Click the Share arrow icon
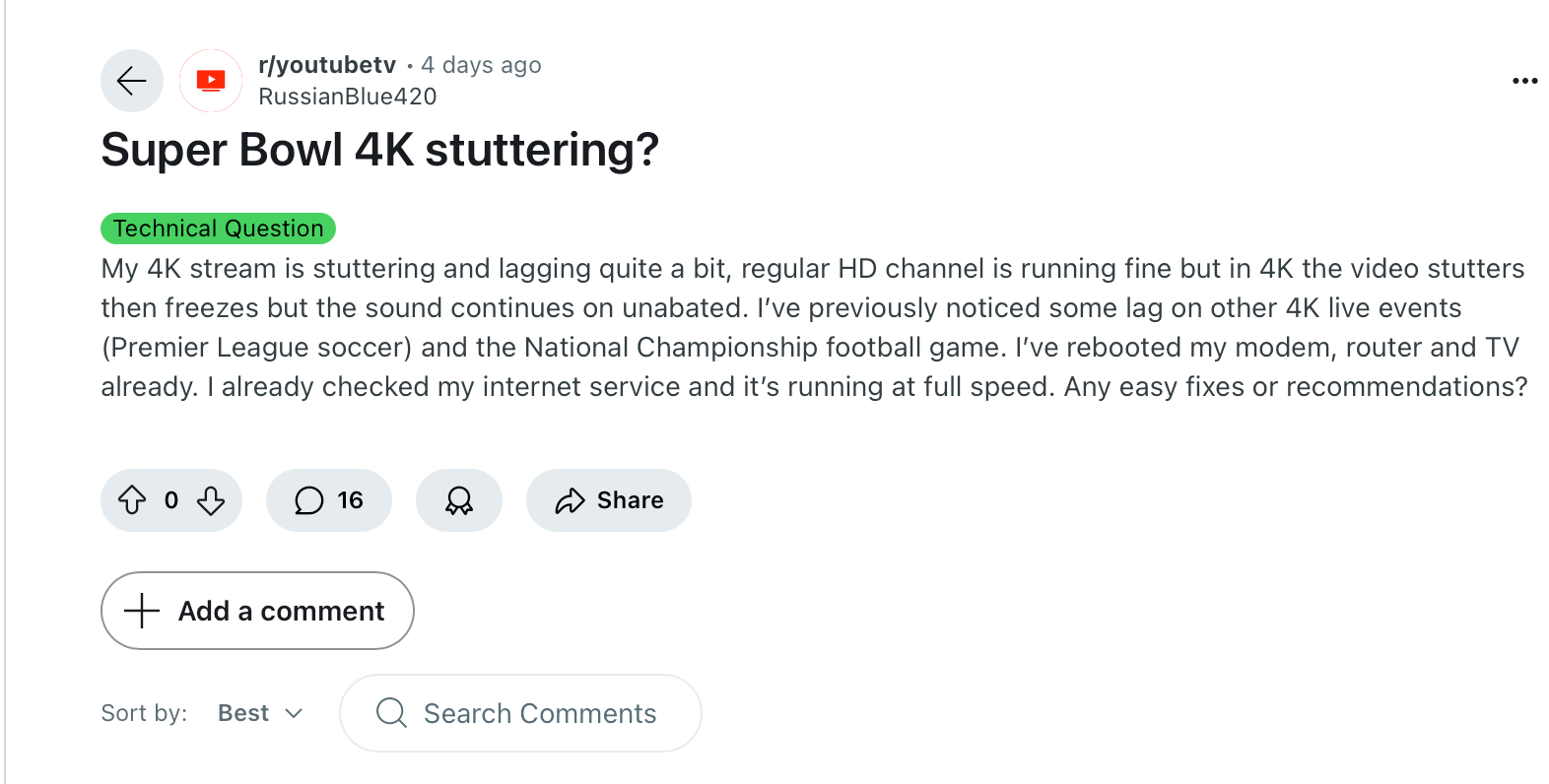 point(570,501)
